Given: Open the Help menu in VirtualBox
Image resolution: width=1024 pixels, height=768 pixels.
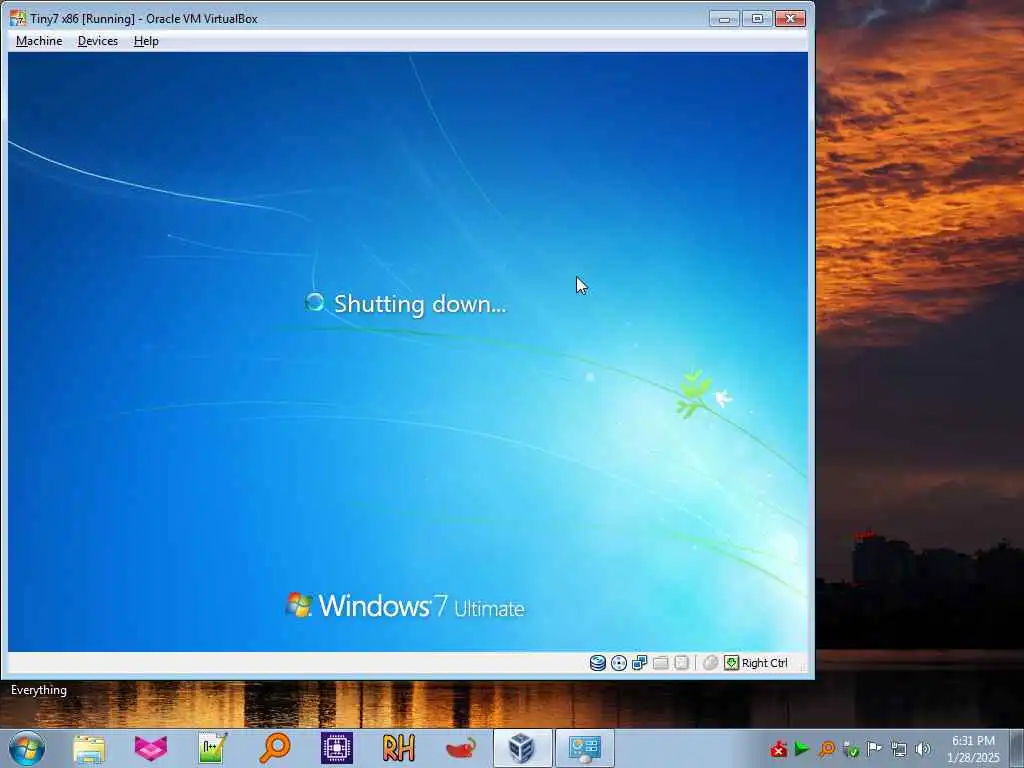Looking at the screenshot, I should click(146, 41).
